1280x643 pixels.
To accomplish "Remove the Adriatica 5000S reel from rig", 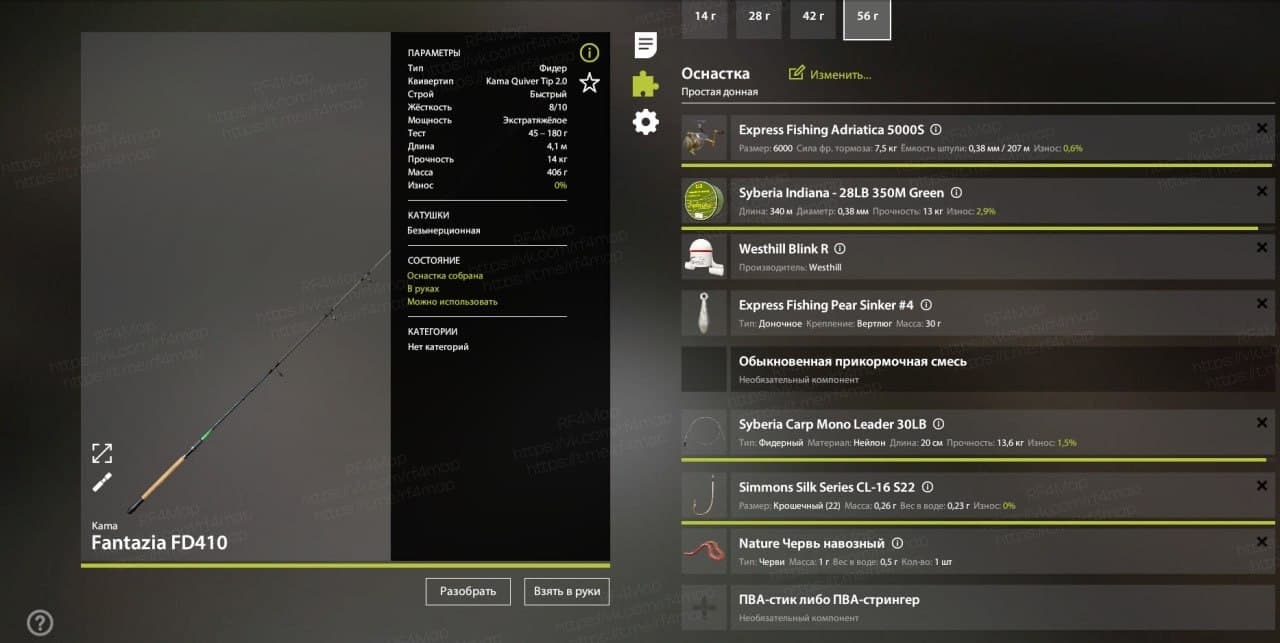I will pos(1262,129).
